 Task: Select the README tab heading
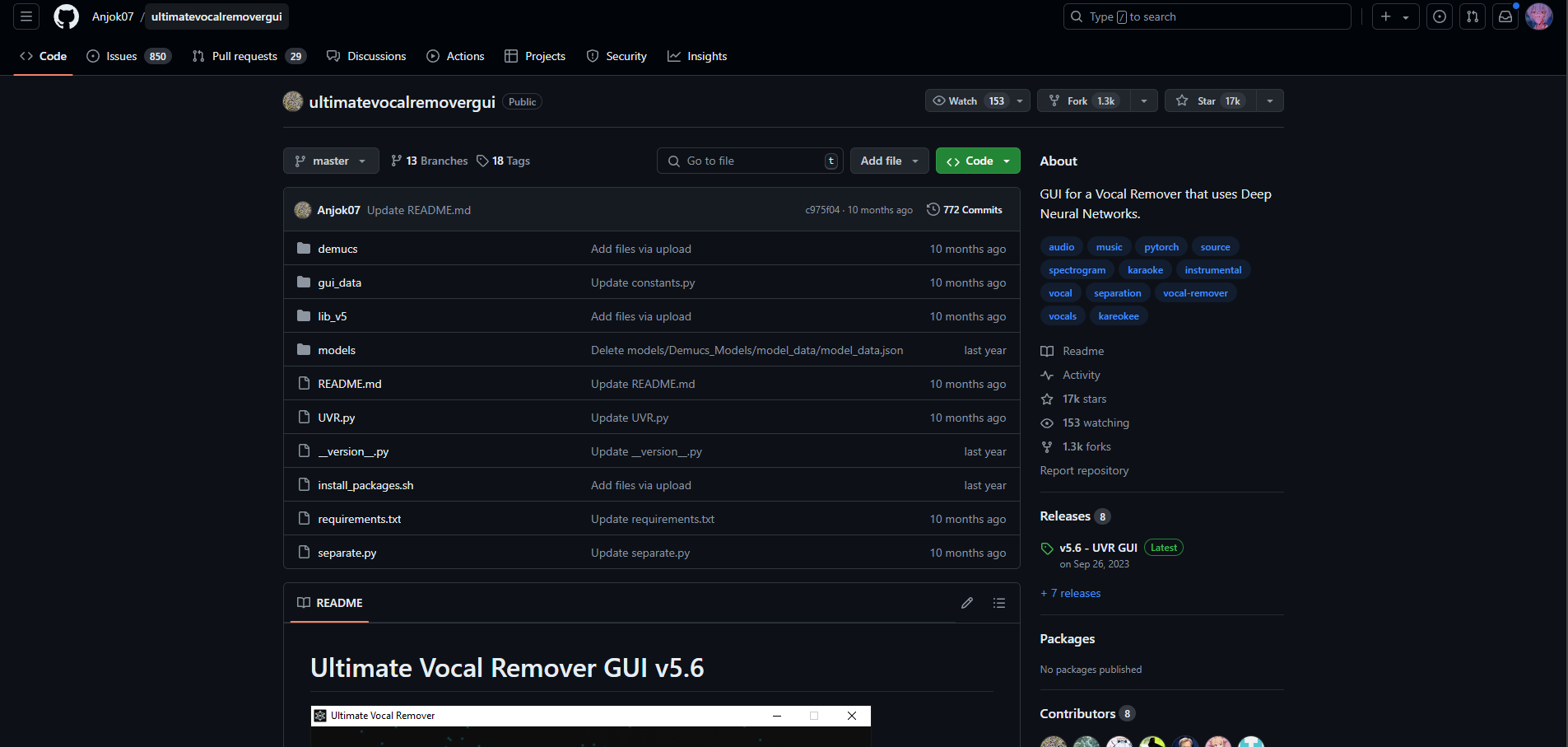(x=329, y=603)
